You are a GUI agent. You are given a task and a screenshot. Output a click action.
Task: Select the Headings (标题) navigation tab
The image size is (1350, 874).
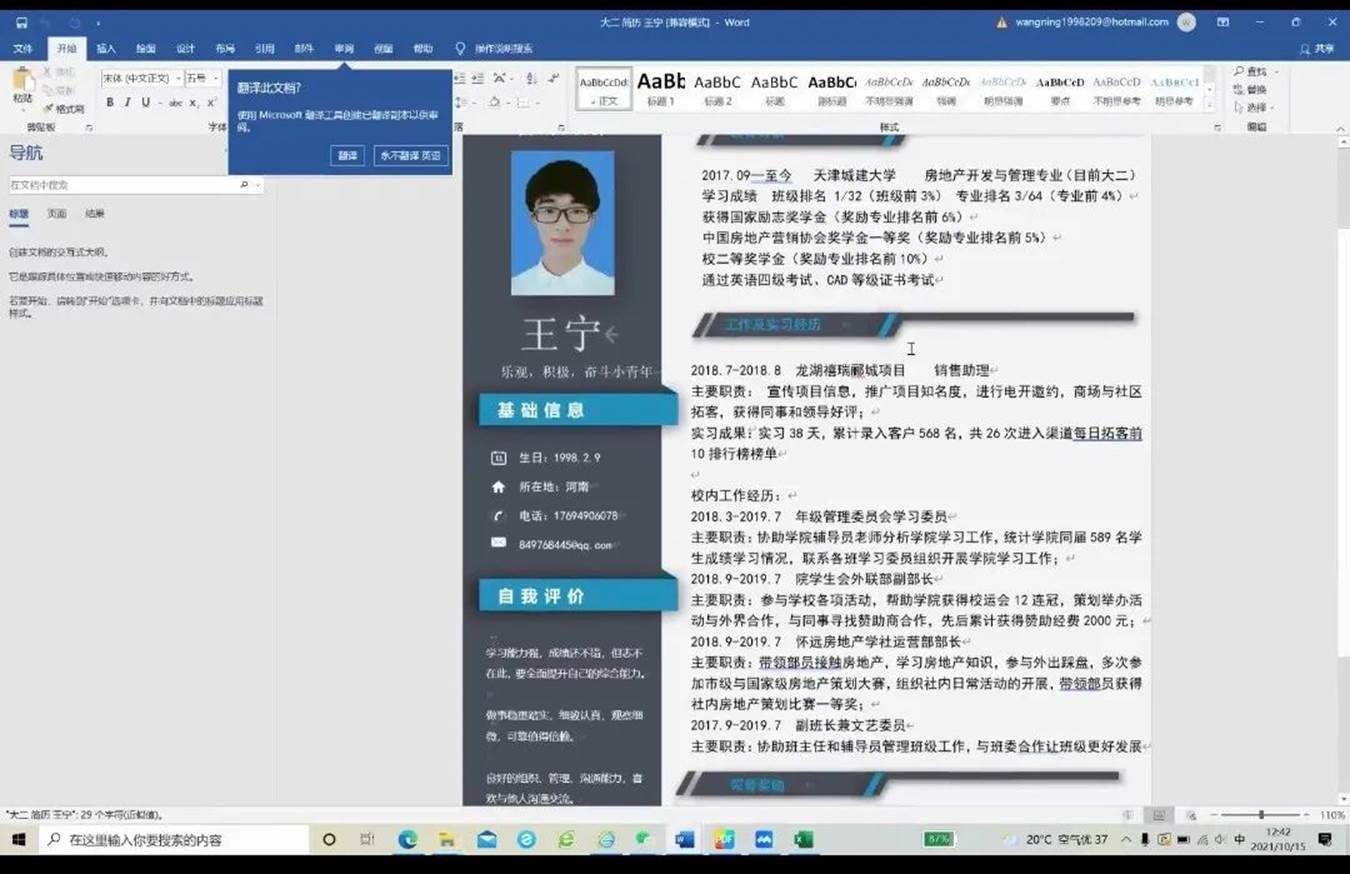point(19,214)
